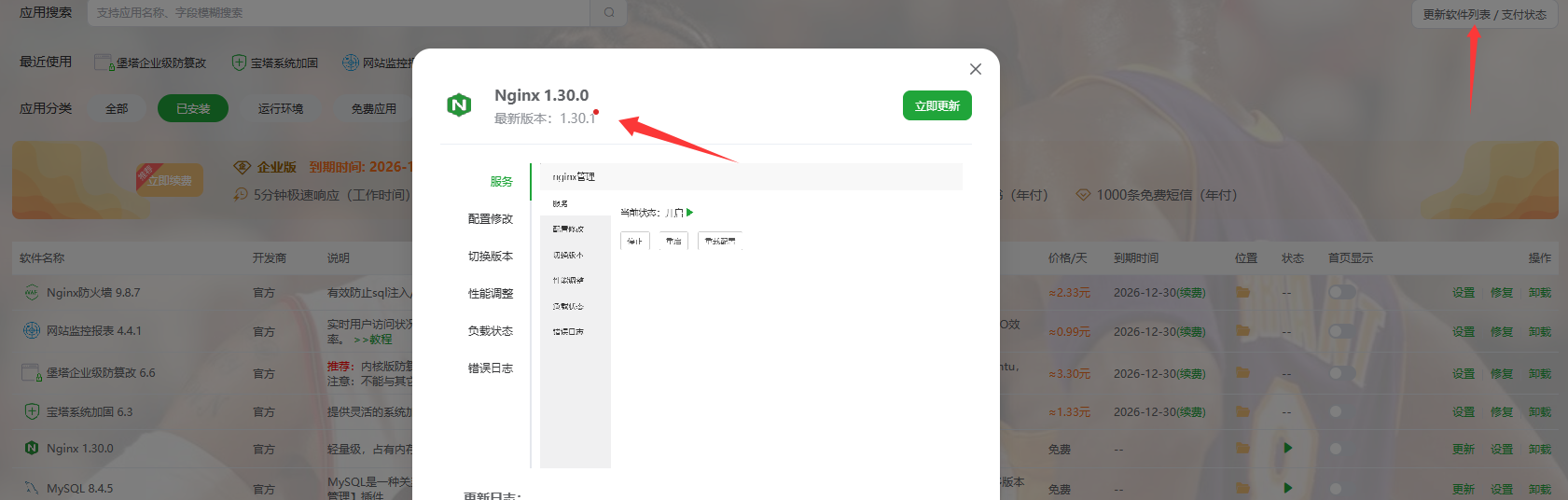Click the 最新版本: 1.30.1 text in dialog

click(x=545, y=118)
